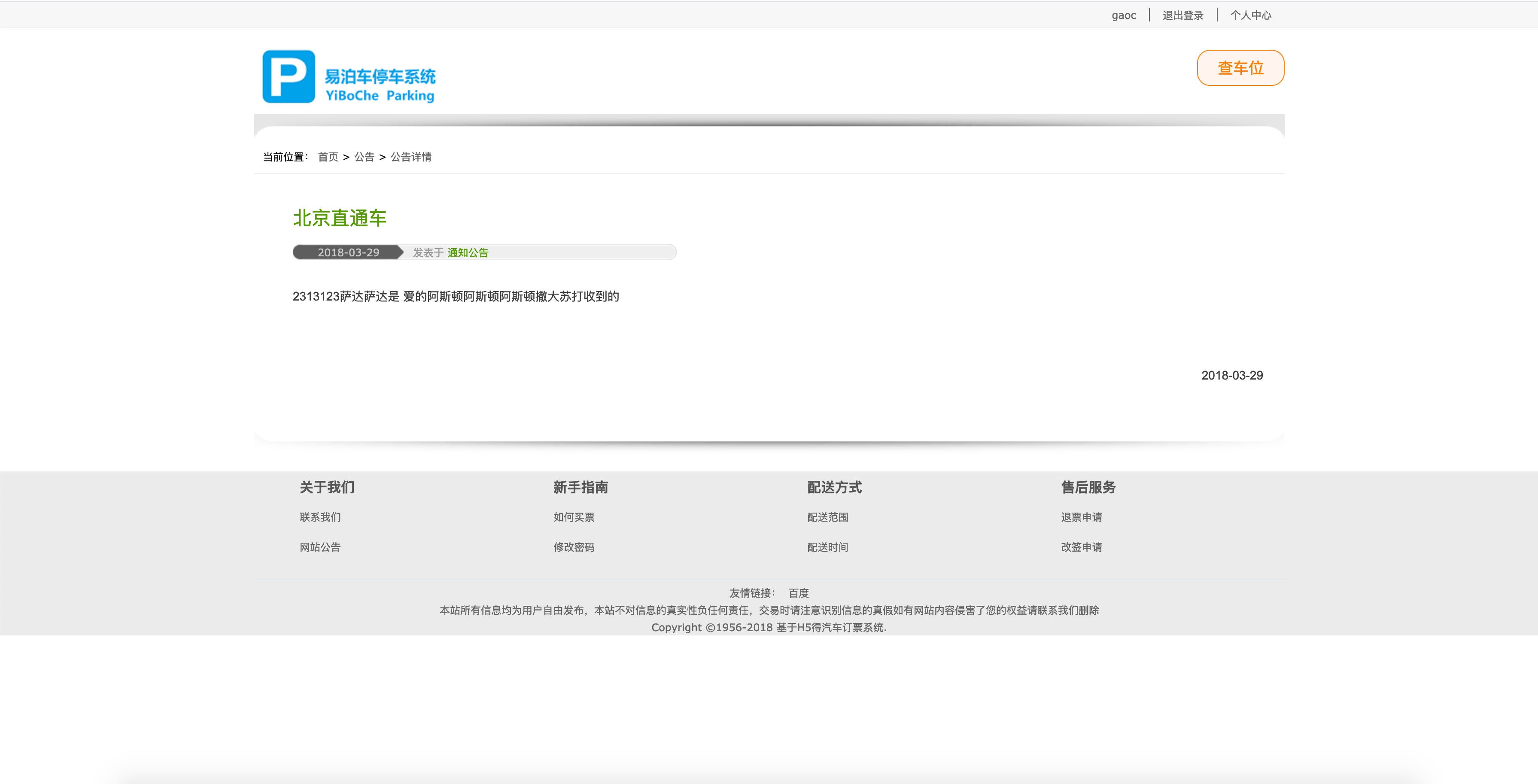The image size is (1538, 784).
Task: Open 配送范围 footer link
Action: (x=827, y=517)
